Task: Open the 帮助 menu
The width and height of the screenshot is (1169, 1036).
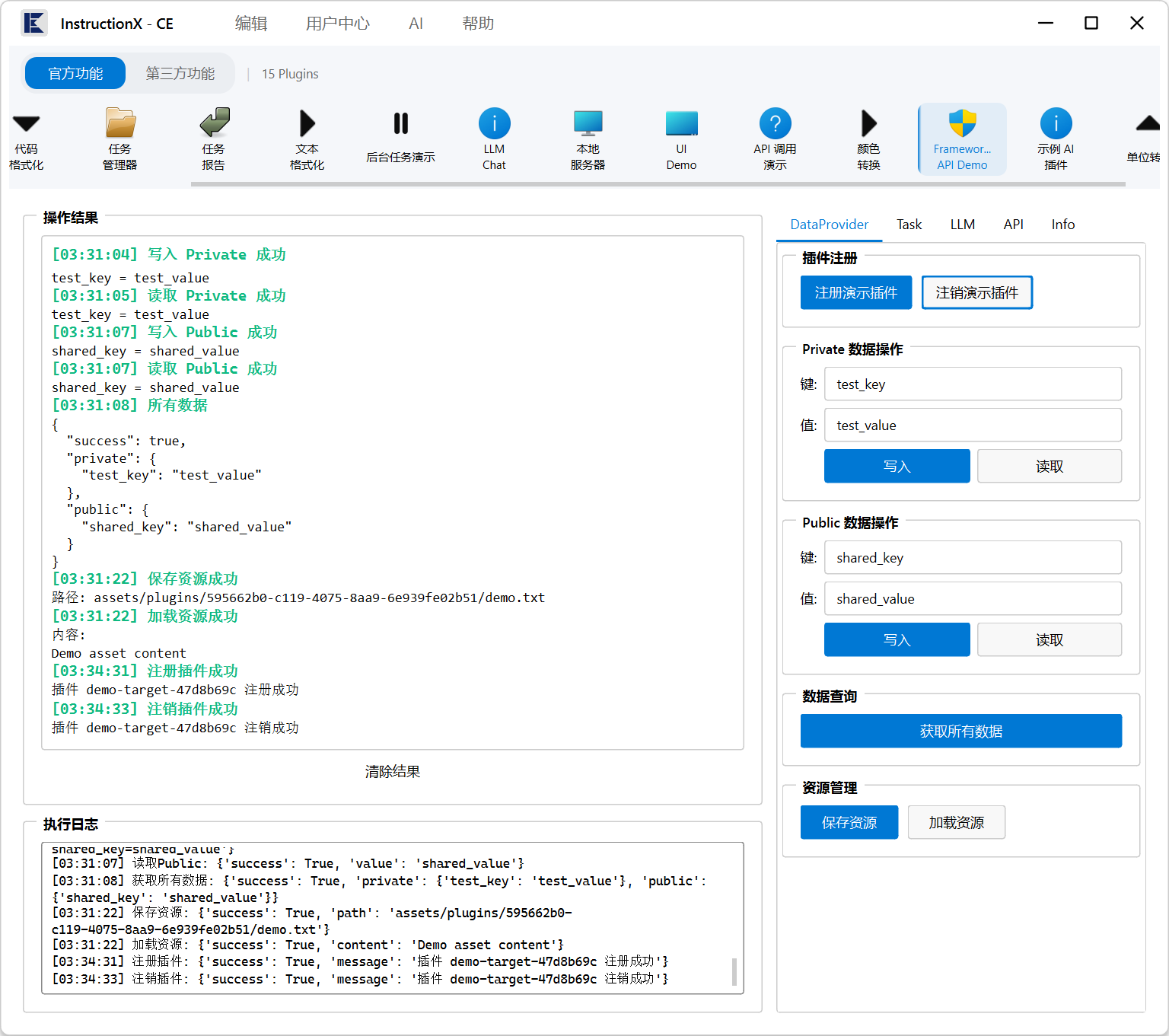Action: click(478, 24)
